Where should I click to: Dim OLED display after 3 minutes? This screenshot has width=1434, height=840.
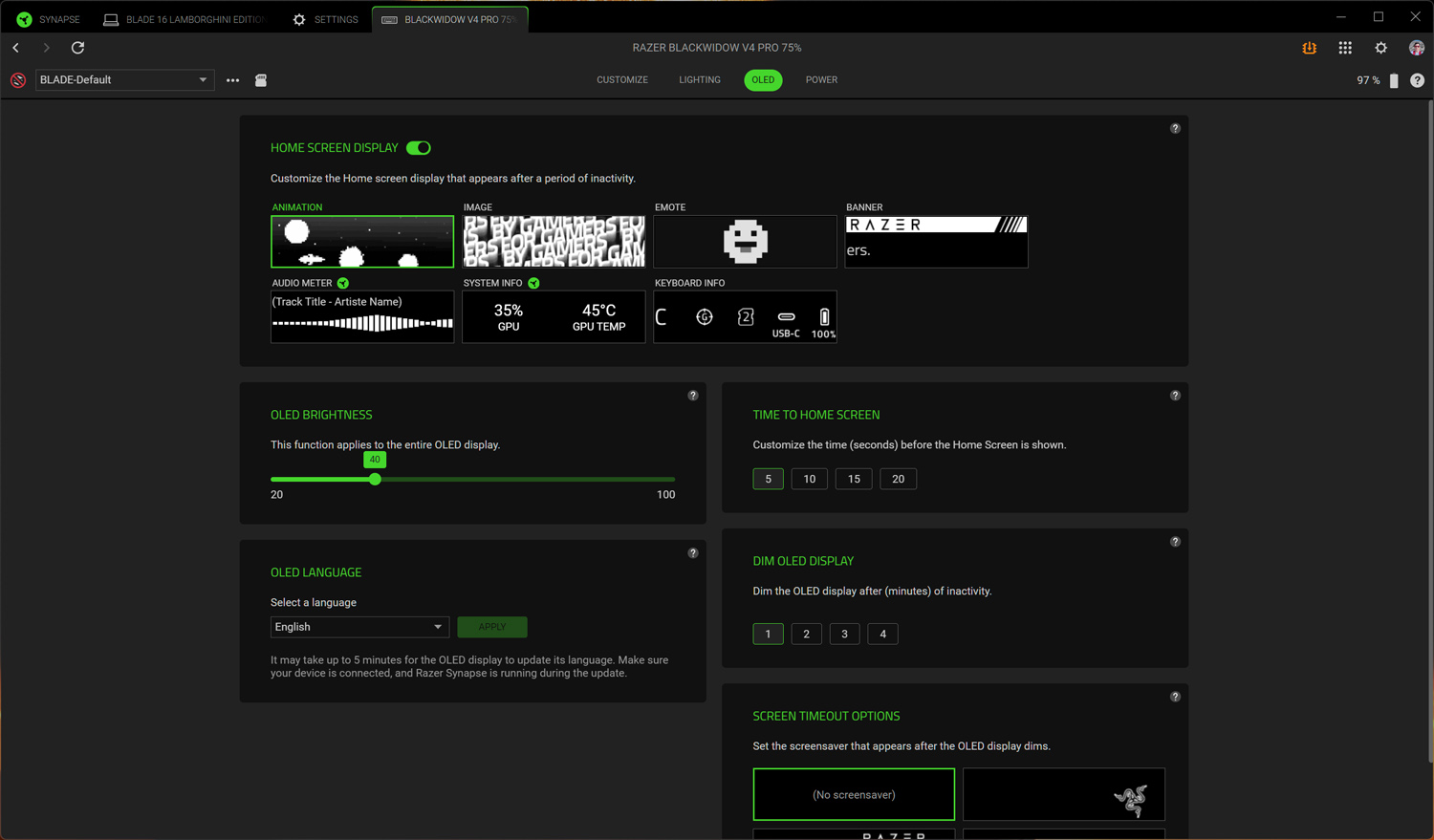[x=844, y=634]
